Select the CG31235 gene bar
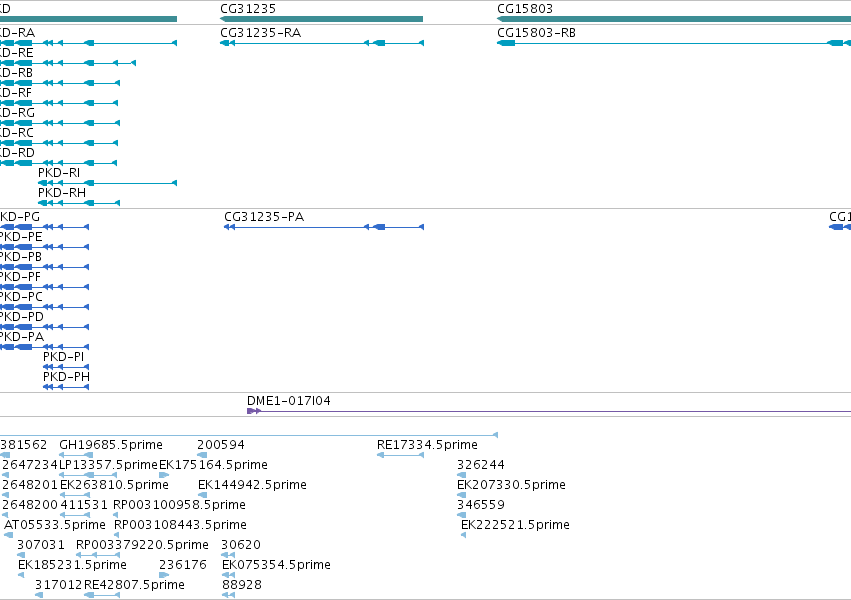 pyautogui.click(x=321, y=19)
